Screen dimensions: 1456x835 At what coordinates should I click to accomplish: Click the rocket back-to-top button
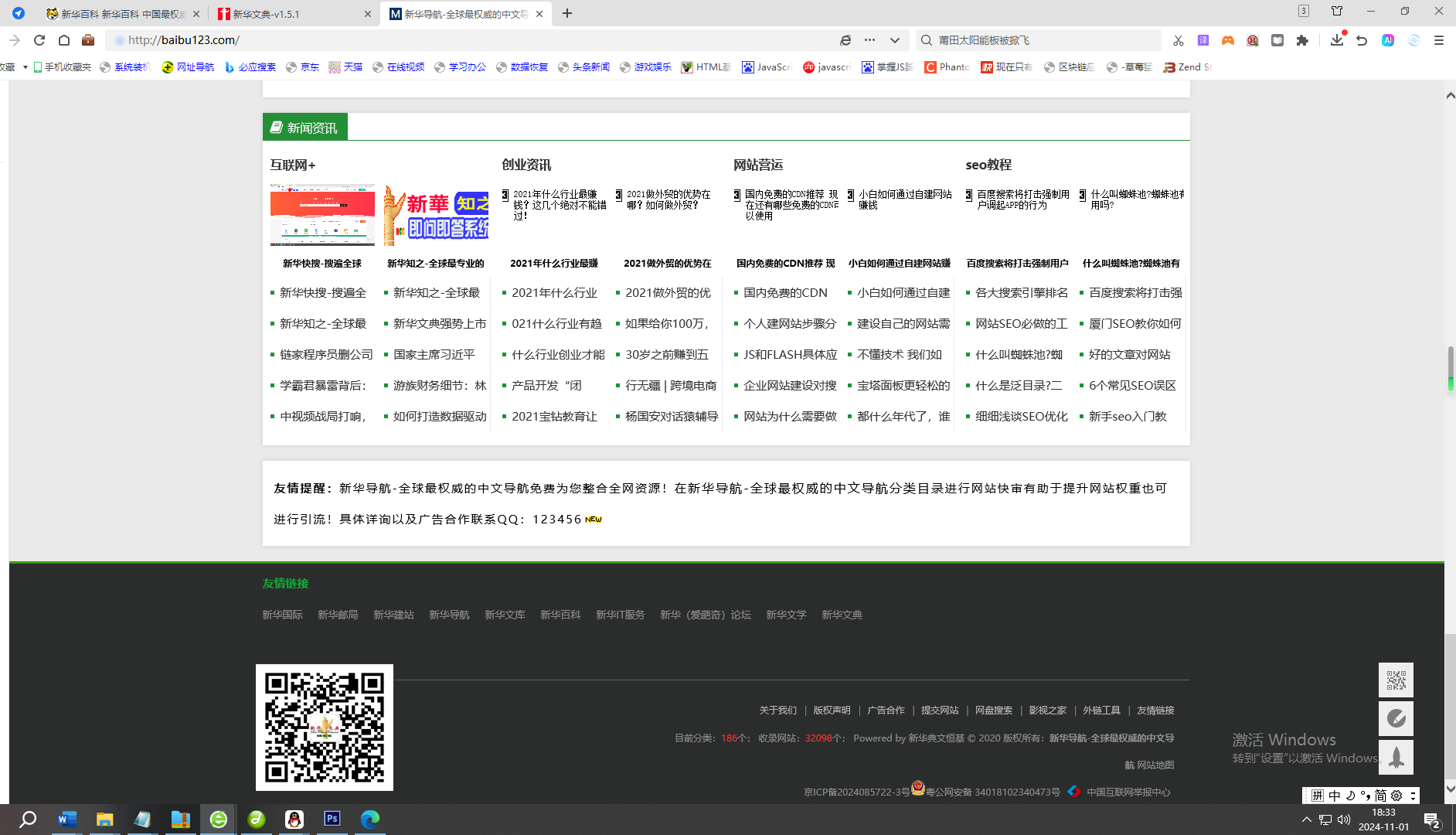(x=1396, y=757)
